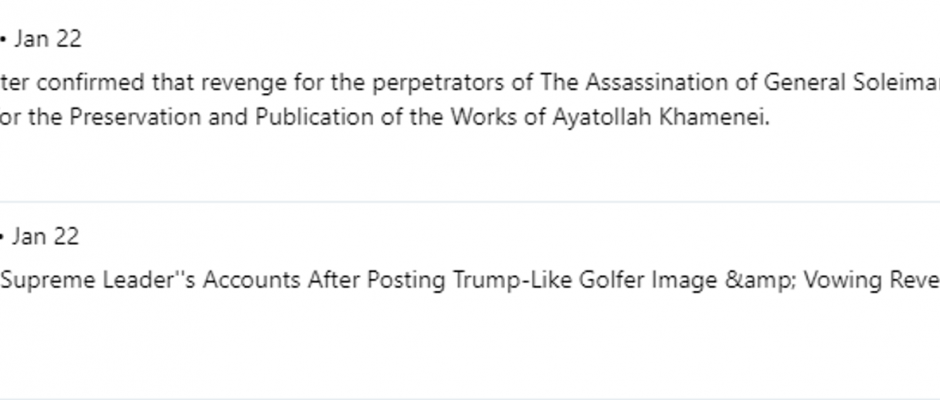The width and height of the screenshot is (940, 400).
Task: Open the second post's Jan 22 timestamp
Action: click(46, 236)
